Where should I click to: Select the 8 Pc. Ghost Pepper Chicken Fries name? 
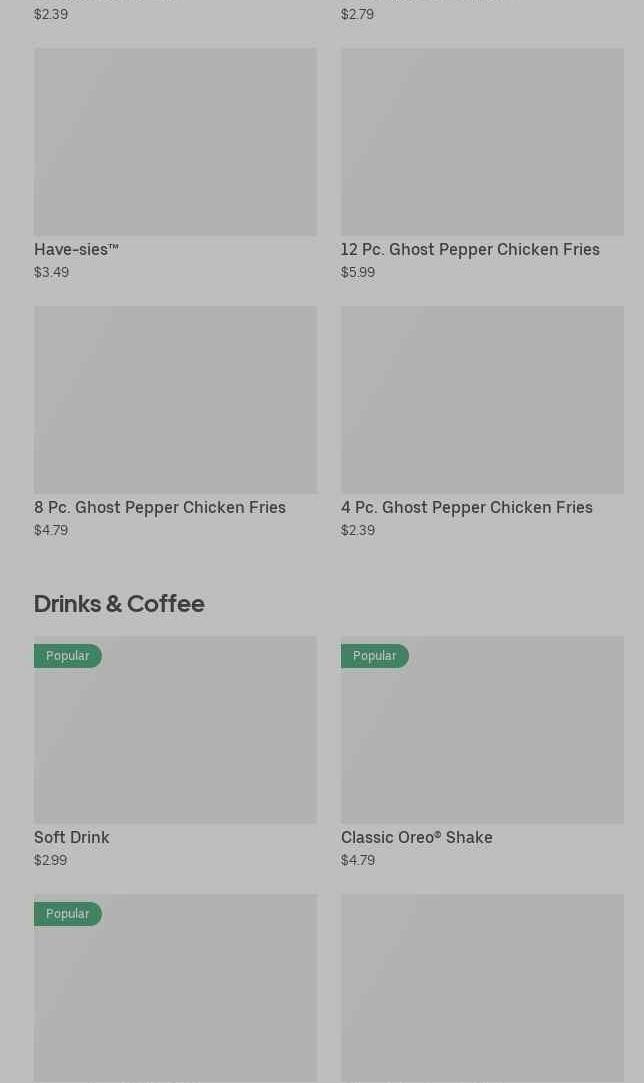(x=160, y=507)
